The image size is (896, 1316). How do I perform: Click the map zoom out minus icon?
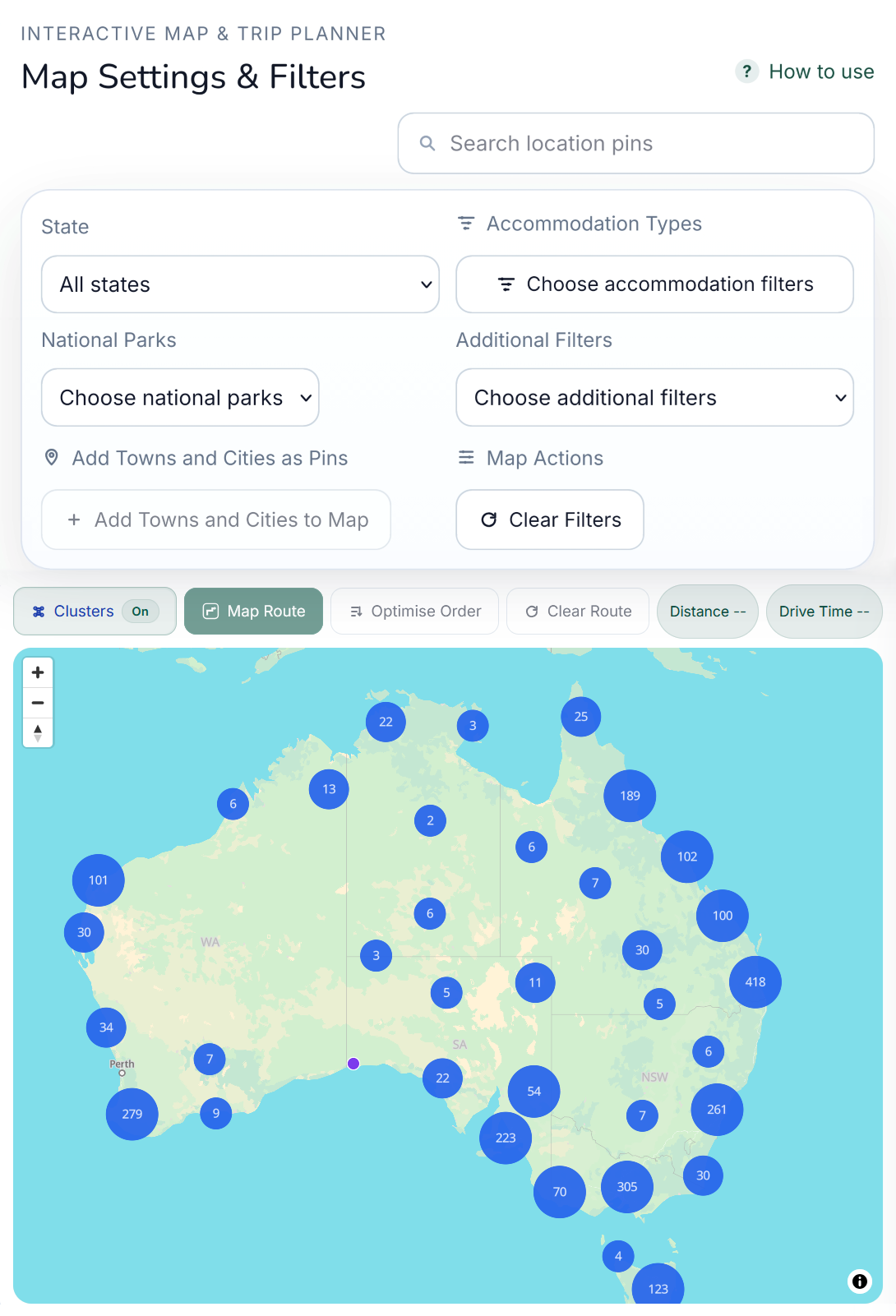point(38,703)
